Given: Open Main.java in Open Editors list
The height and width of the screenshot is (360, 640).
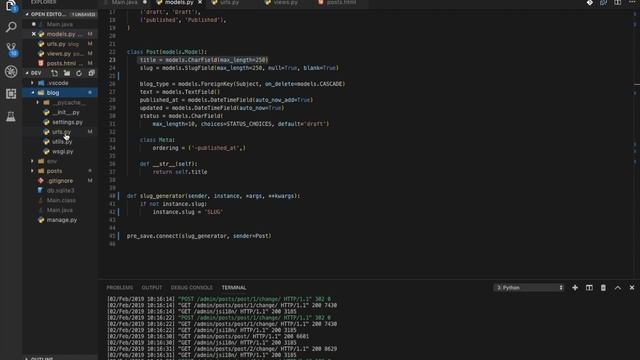Looking at the screenshot, I should pos(60,24).
